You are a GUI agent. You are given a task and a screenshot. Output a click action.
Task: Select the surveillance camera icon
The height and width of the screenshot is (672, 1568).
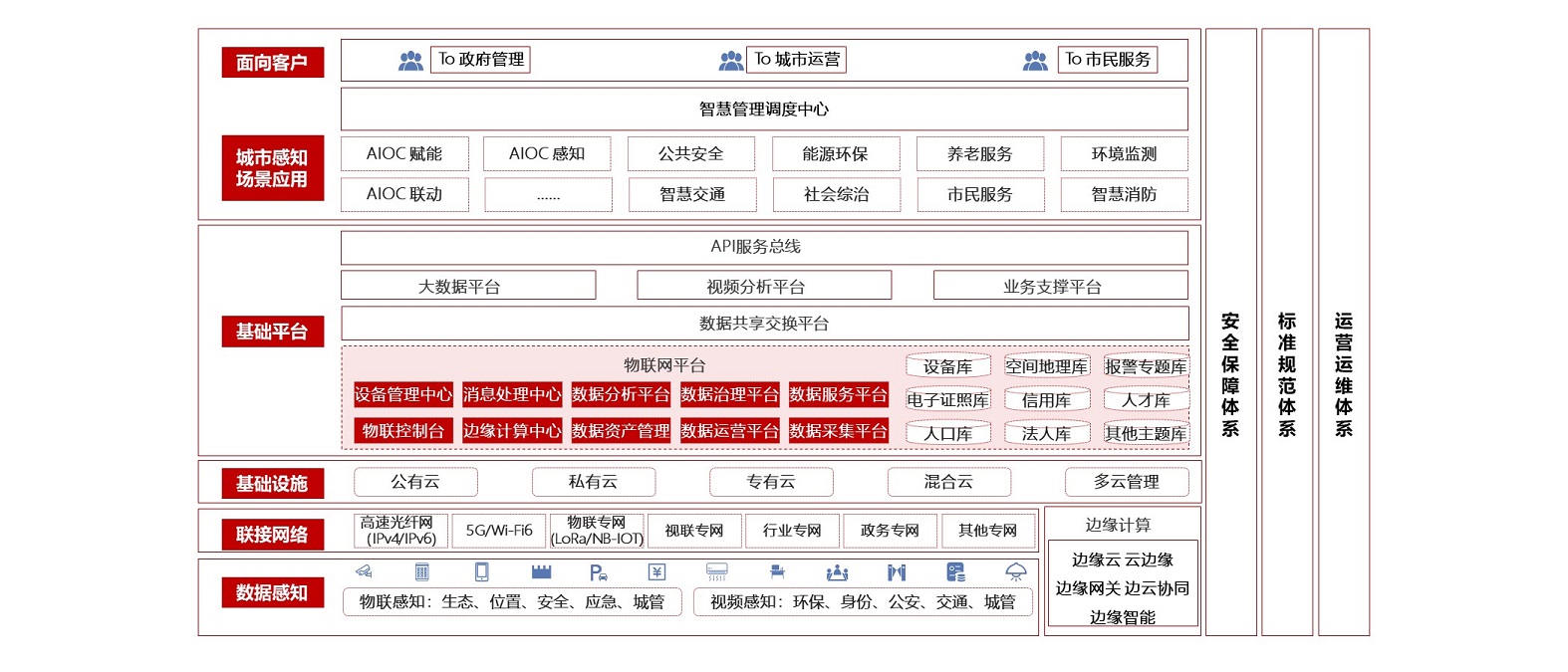pyautogui.click(x=364, y=571)
